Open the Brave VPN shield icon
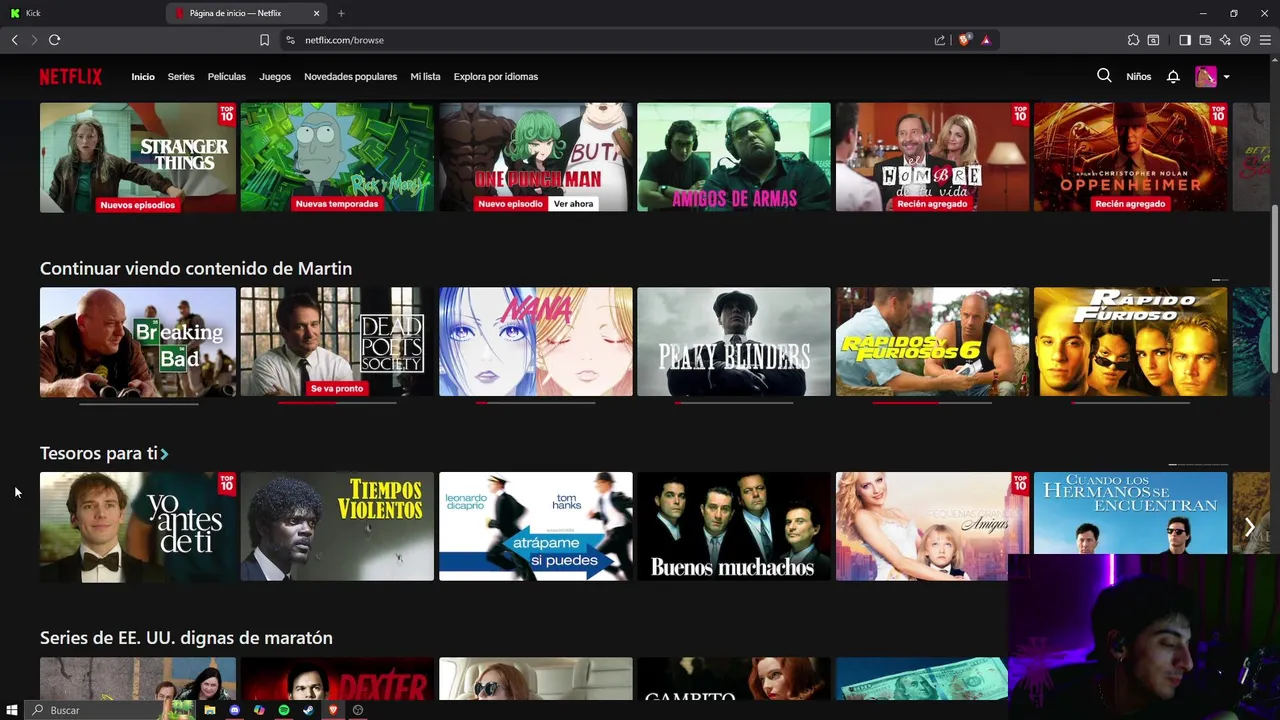The height and width of the screenshot is (720, 1280). coord(1245,40)
